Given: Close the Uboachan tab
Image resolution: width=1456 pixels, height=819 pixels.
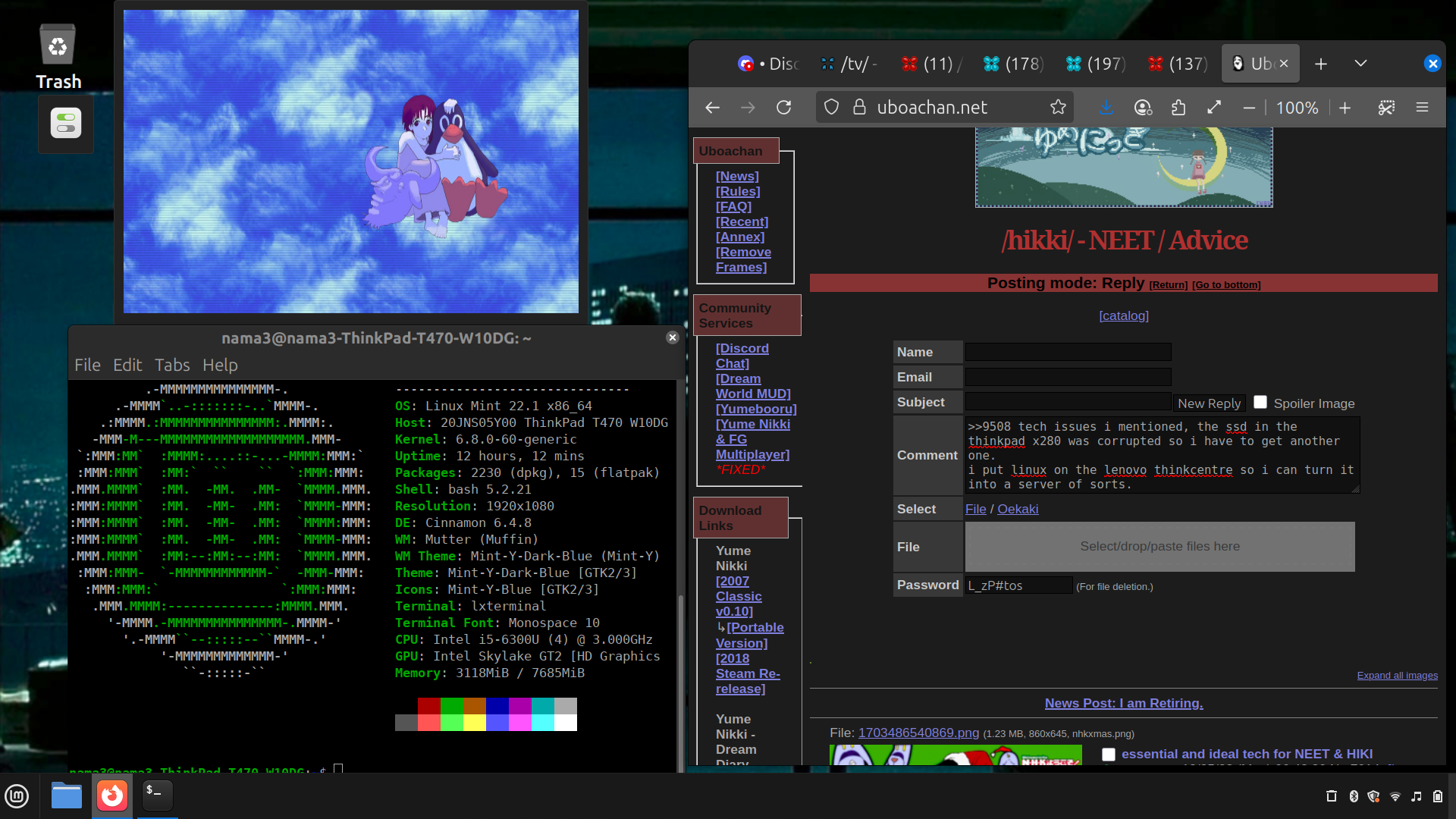Looking at the screenshot, I should click(1284, 64).
